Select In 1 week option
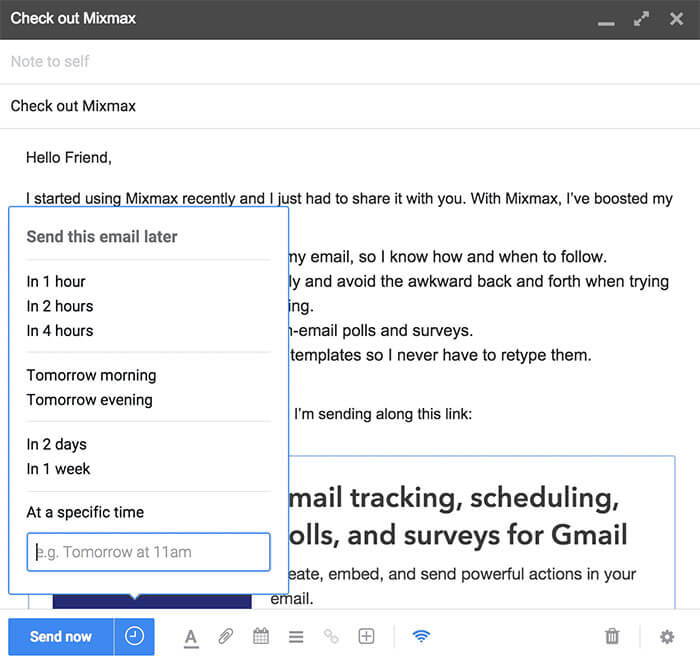700x665 pixels. (x=58, y=469)
